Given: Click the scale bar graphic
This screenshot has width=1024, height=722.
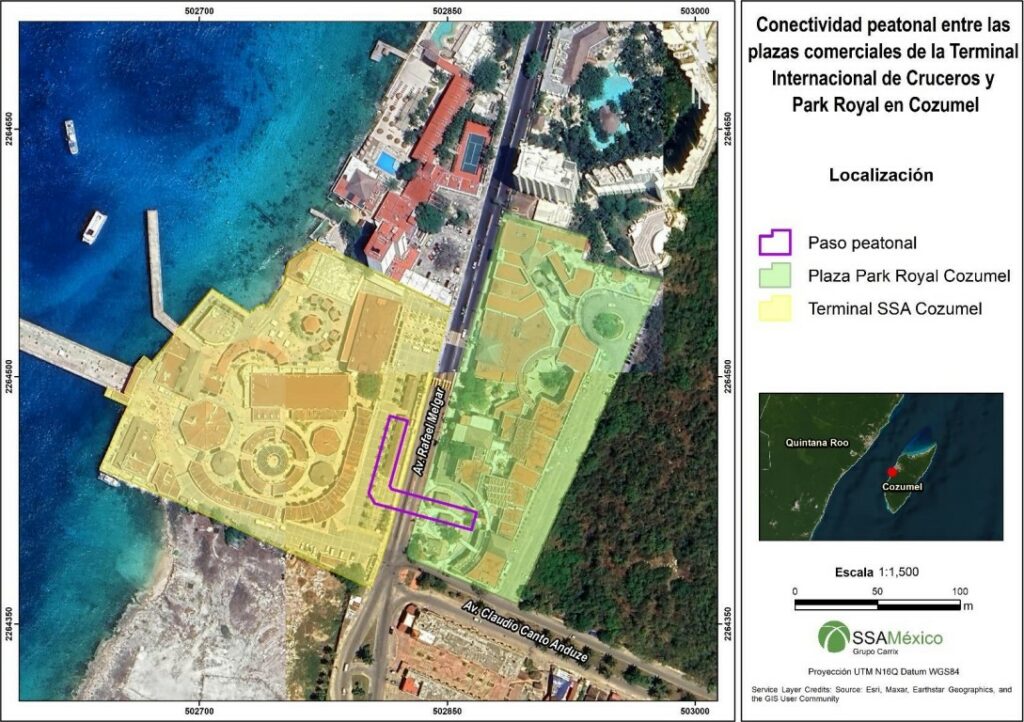Looking at the screenshot, I should 878,605.
